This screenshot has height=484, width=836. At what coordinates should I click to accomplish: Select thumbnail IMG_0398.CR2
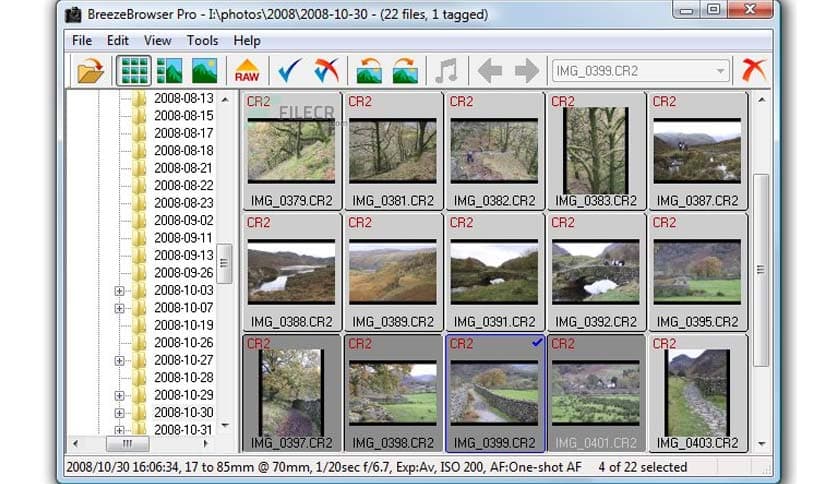pos(392,393)
